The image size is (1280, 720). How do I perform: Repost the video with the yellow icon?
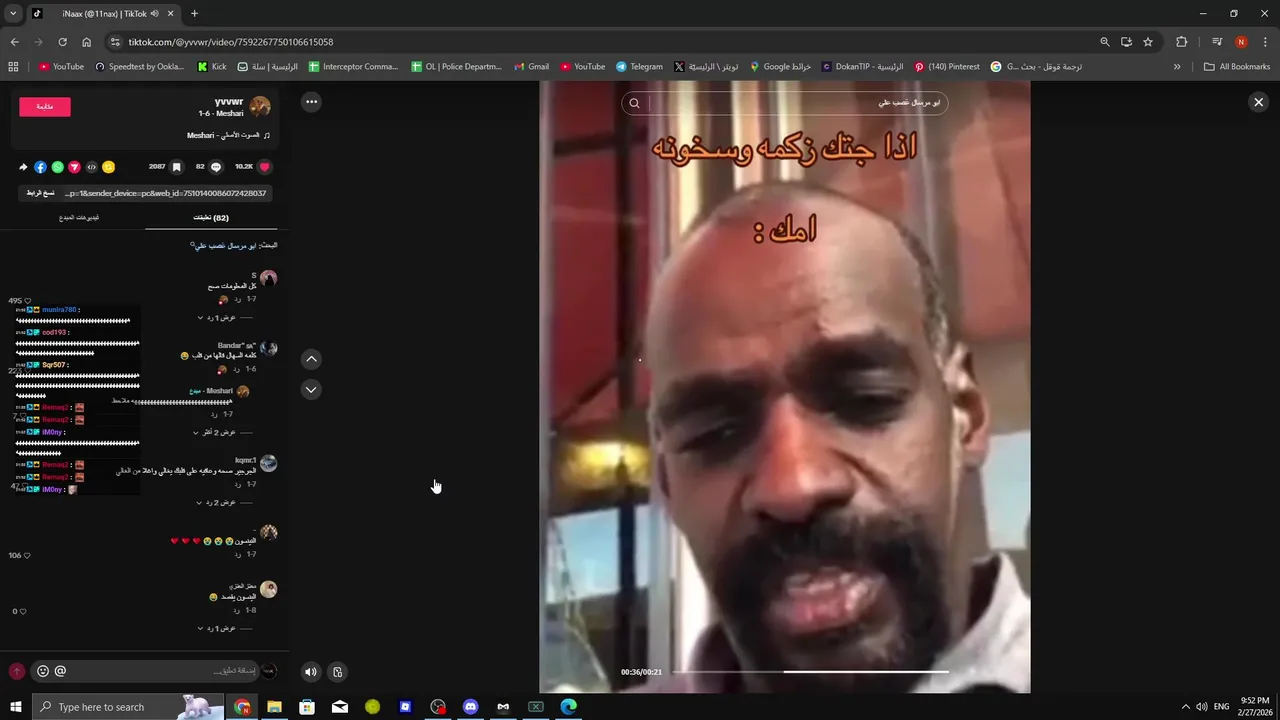point(108,167)
